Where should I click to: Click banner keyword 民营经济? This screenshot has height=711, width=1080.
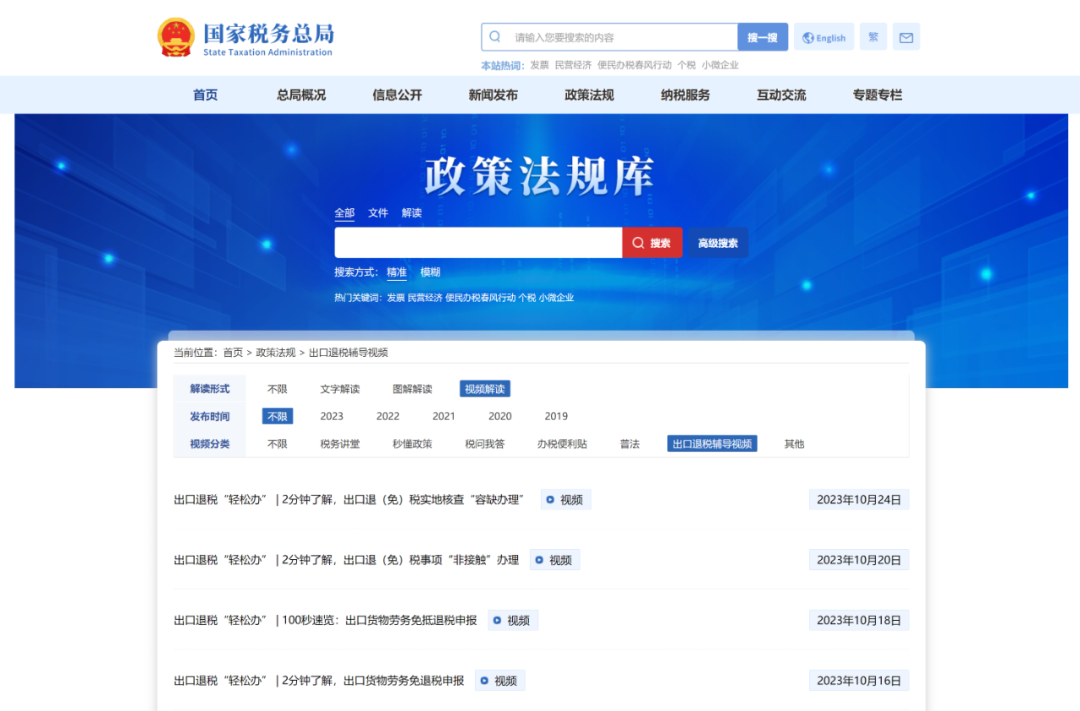(425, 298)
